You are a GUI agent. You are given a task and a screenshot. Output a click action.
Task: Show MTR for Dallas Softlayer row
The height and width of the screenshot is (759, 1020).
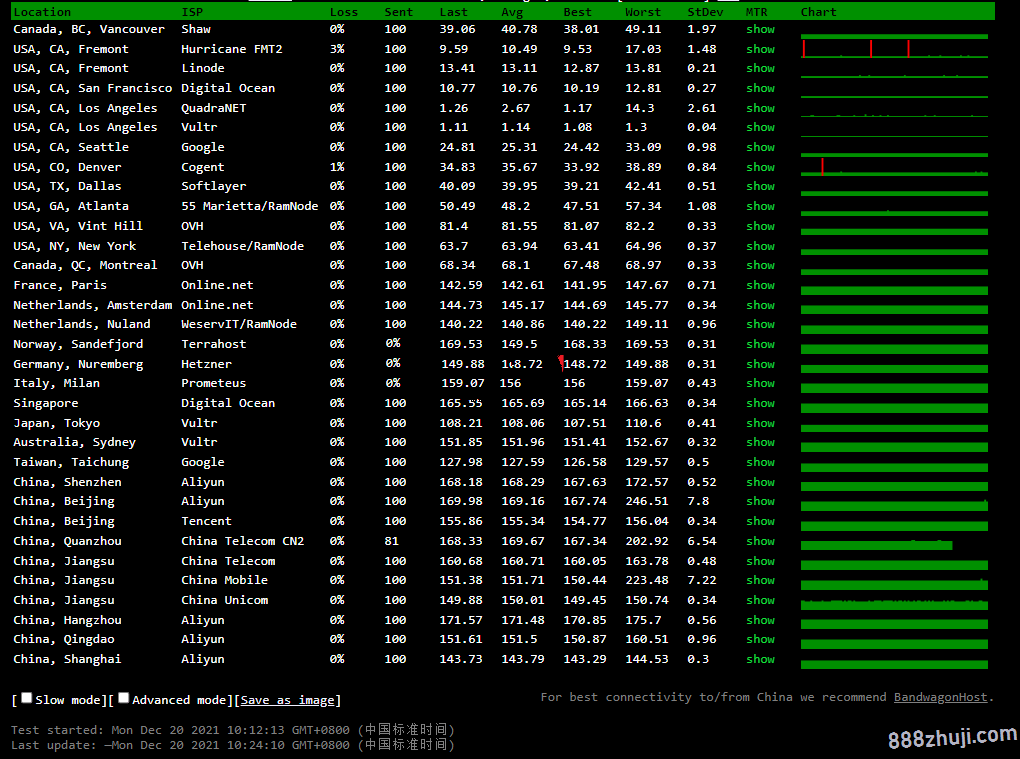[760, 187]
